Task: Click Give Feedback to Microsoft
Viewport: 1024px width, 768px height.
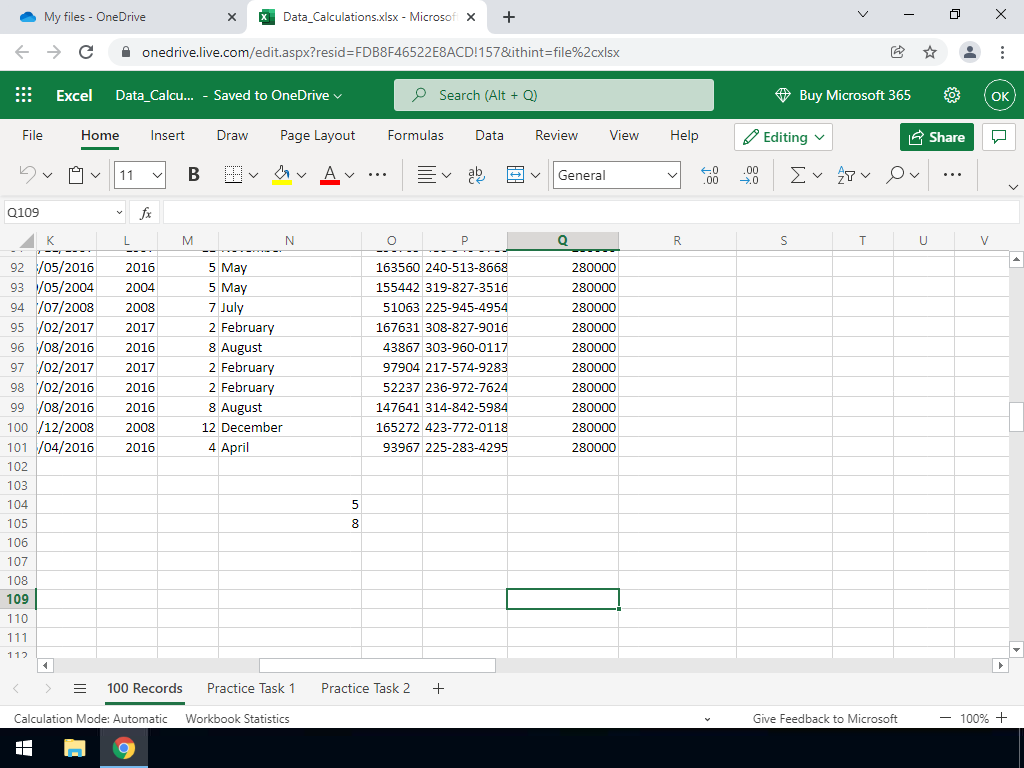Action: pyautogui.click(x=825, y=718)
